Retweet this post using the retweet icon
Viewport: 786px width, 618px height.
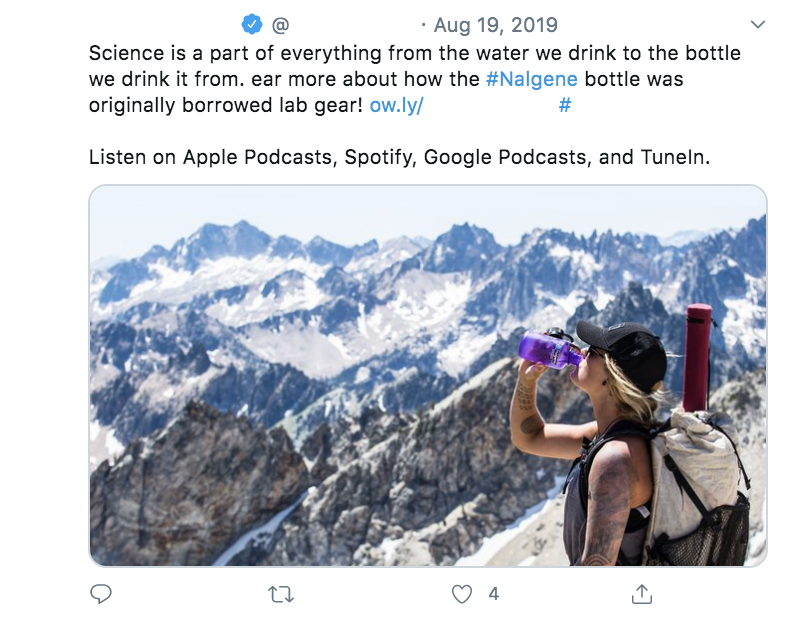pos(281,594)
